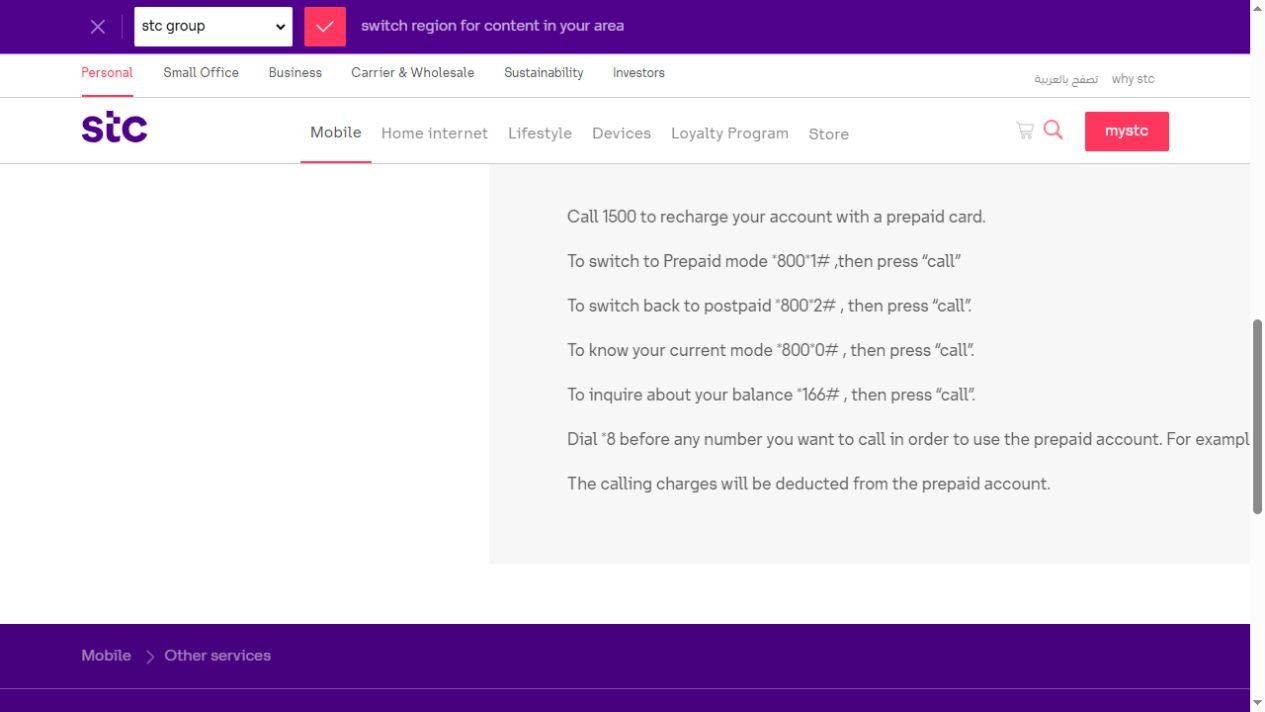This screenshot has width=1265, height=712.
Task: Go to Other services breadcrumb
Action: coord(218,656)
